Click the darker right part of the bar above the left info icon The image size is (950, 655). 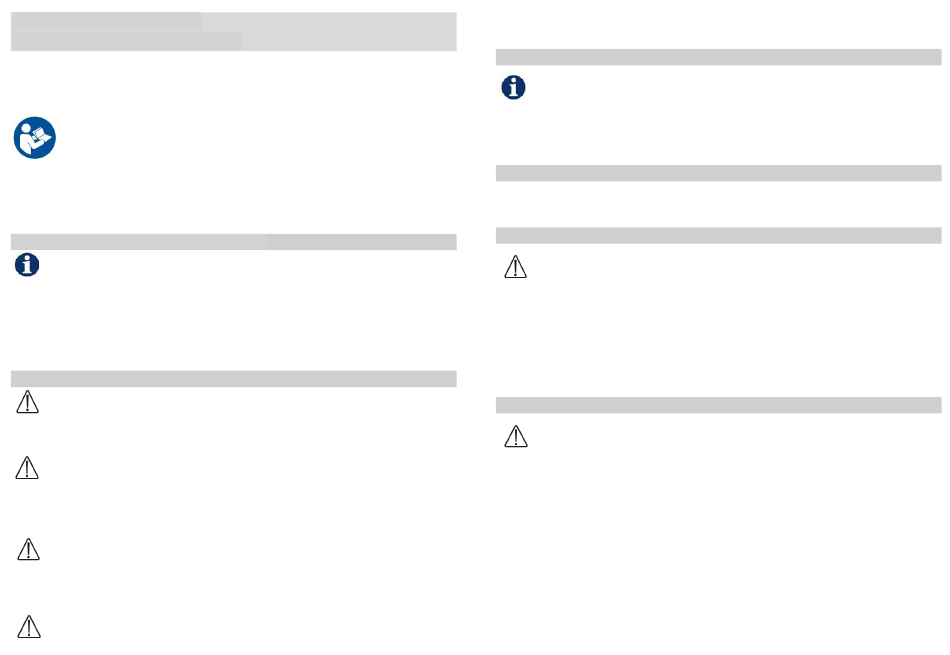(x=362, y=242)
